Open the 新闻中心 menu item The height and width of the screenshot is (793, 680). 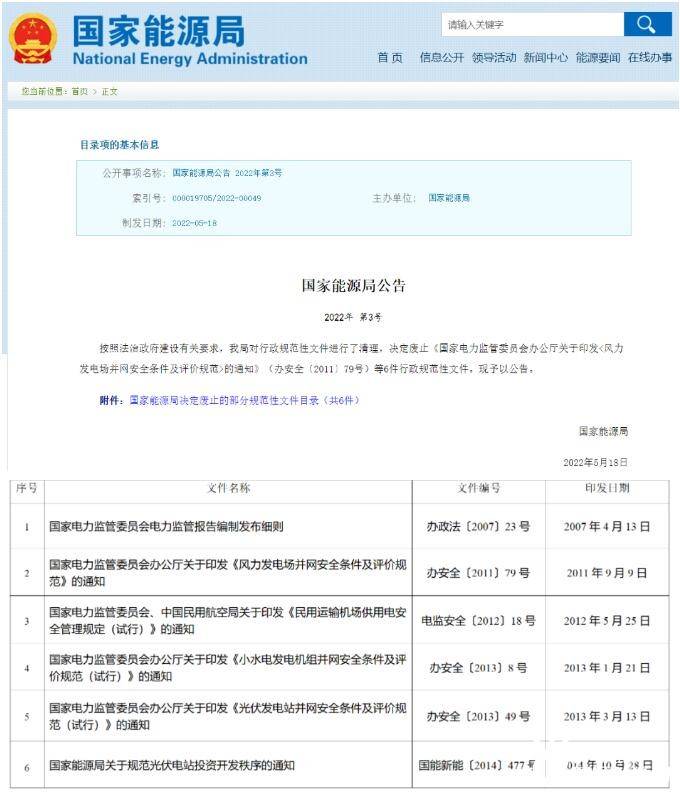pyautogui.click(x=546, y=58)
